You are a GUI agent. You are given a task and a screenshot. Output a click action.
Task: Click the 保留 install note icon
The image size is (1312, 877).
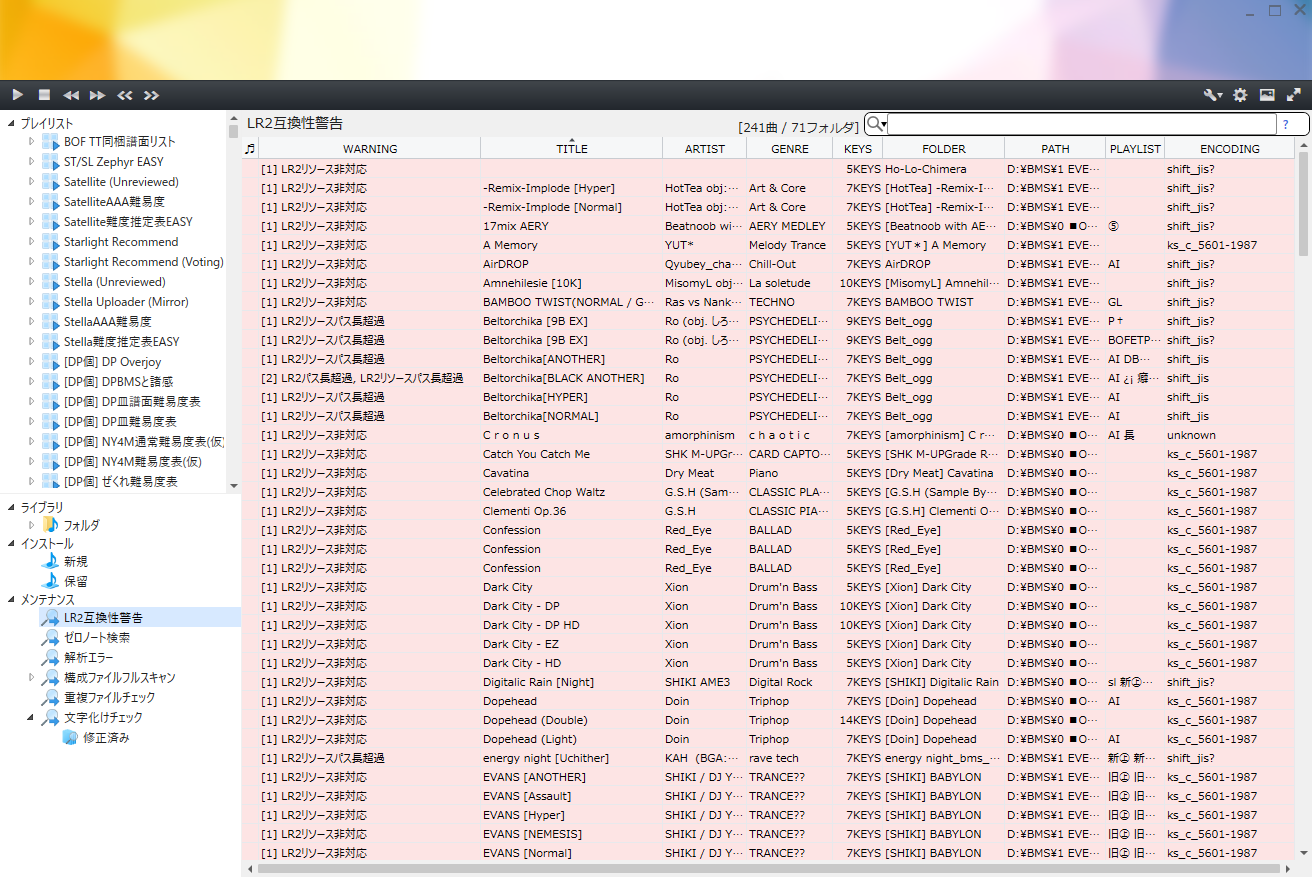[x=50, y=581]
